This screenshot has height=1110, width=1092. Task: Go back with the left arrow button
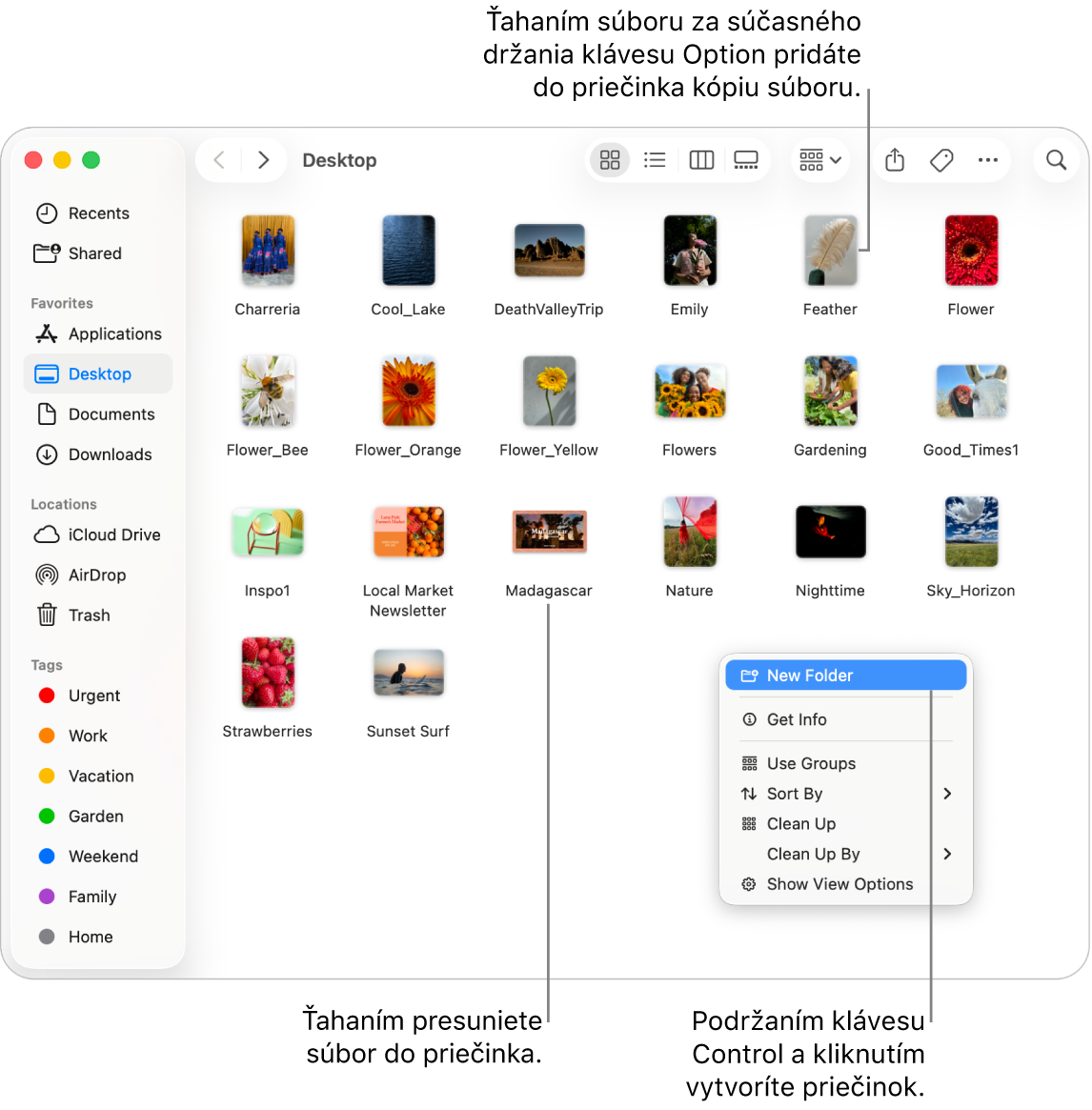(219, 160)
